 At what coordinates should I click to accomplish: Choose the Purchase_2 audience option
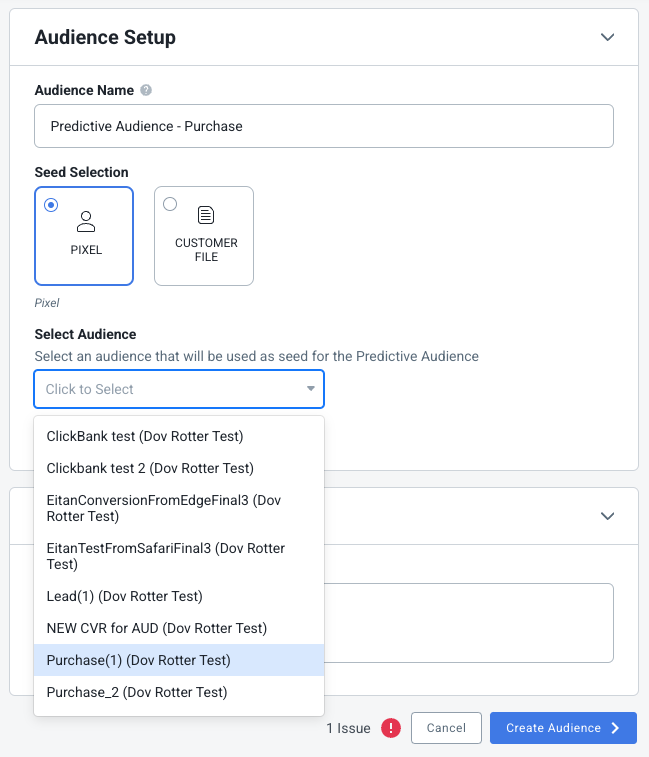(179, 692)
